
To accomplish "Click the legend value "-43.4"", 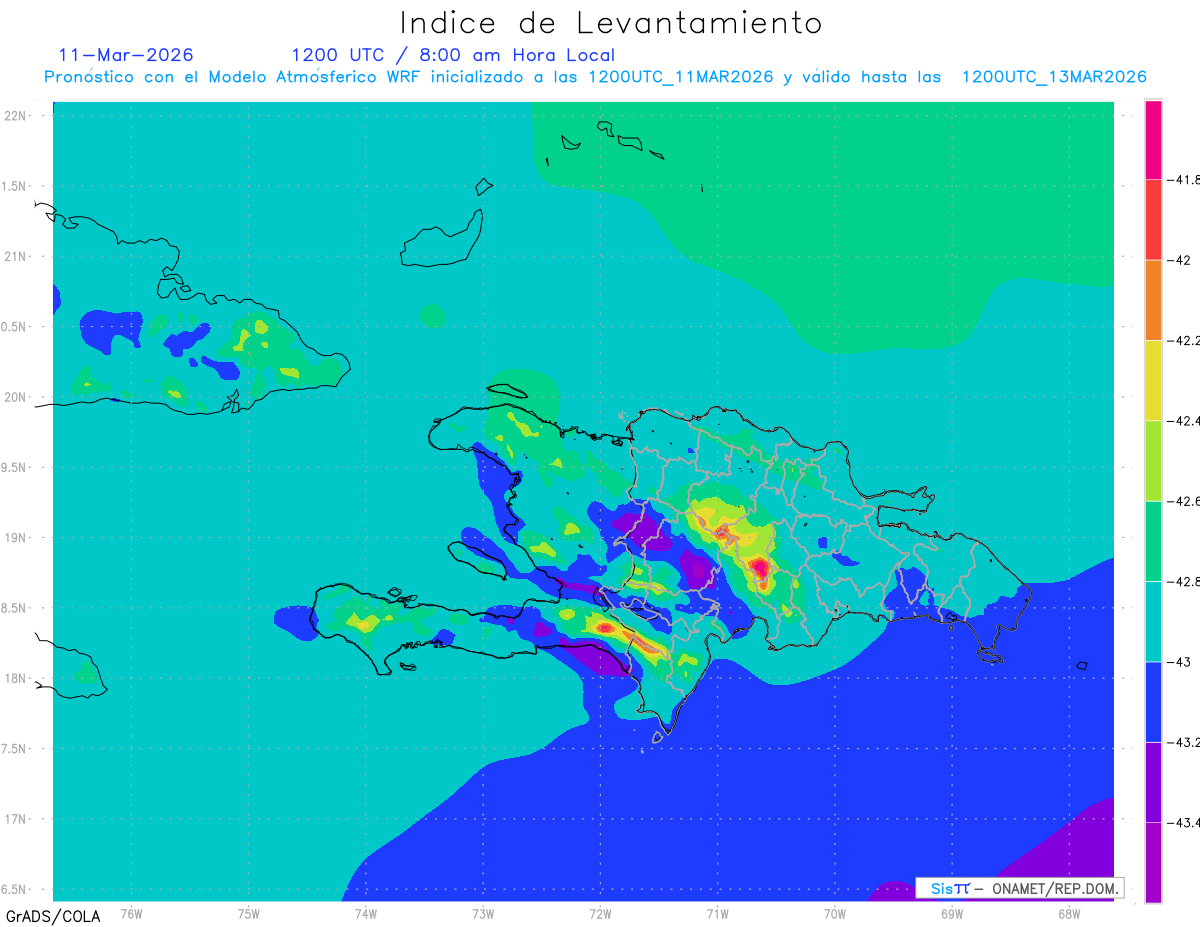I will coord(1184,822).
